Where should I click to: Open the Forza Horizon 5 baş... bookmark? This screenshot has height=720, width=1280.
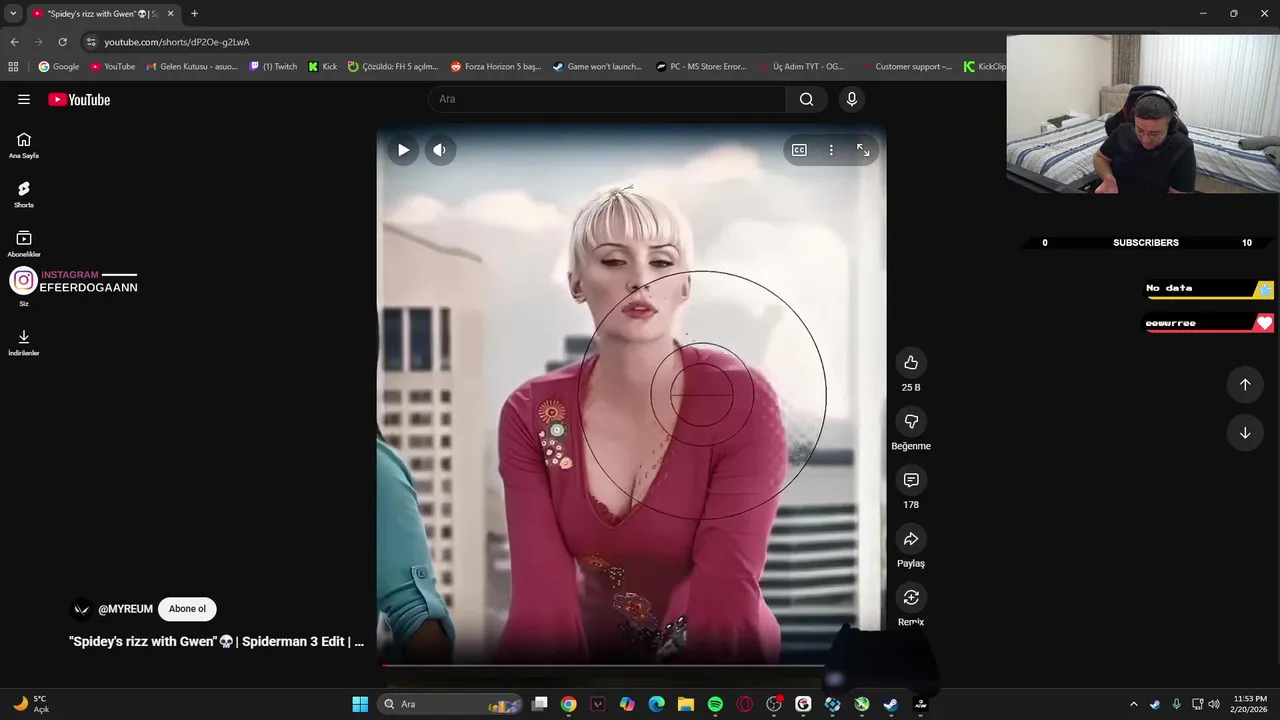click(496, 67)
